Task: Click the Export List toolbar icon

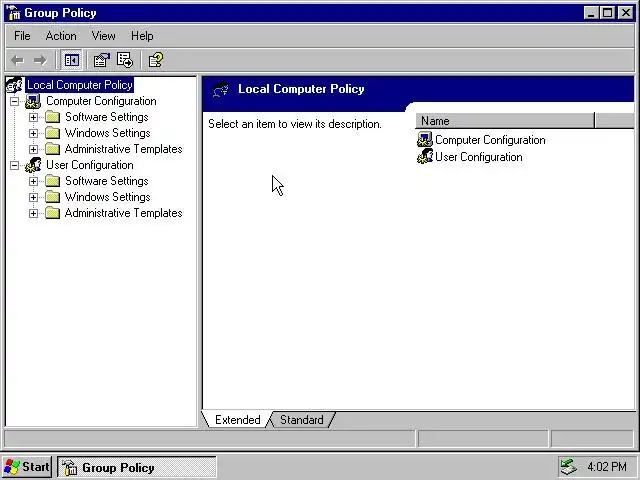Action: coord(124,60)
